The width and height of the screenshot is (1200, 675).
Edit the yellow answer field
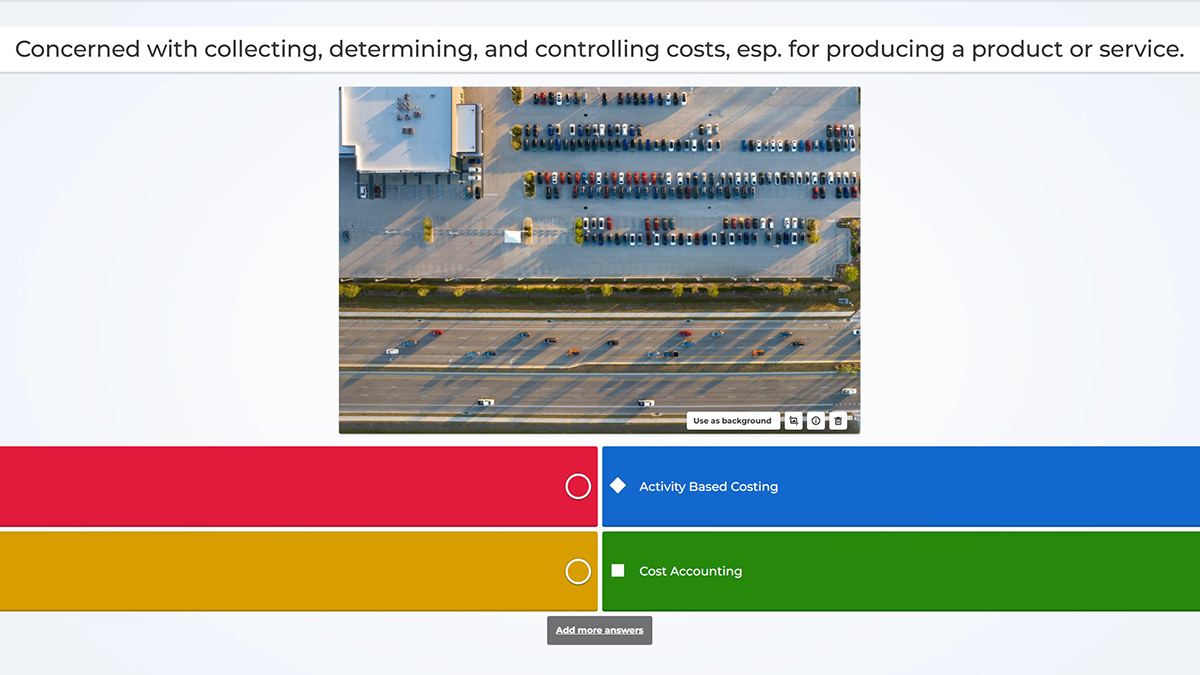click(280, 571)
